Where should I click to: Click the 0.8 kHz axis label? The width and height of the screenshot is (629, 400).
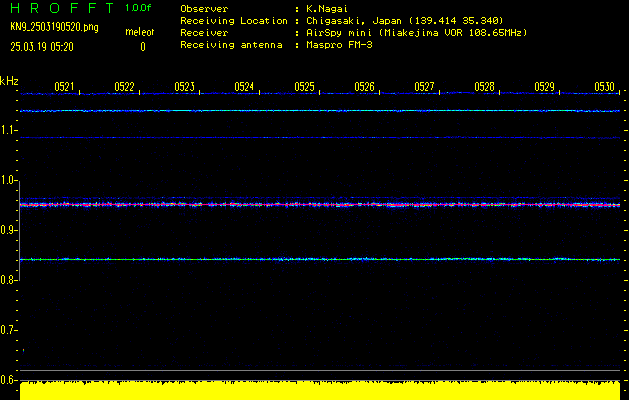pyautogui.click(x=7, y=280)
